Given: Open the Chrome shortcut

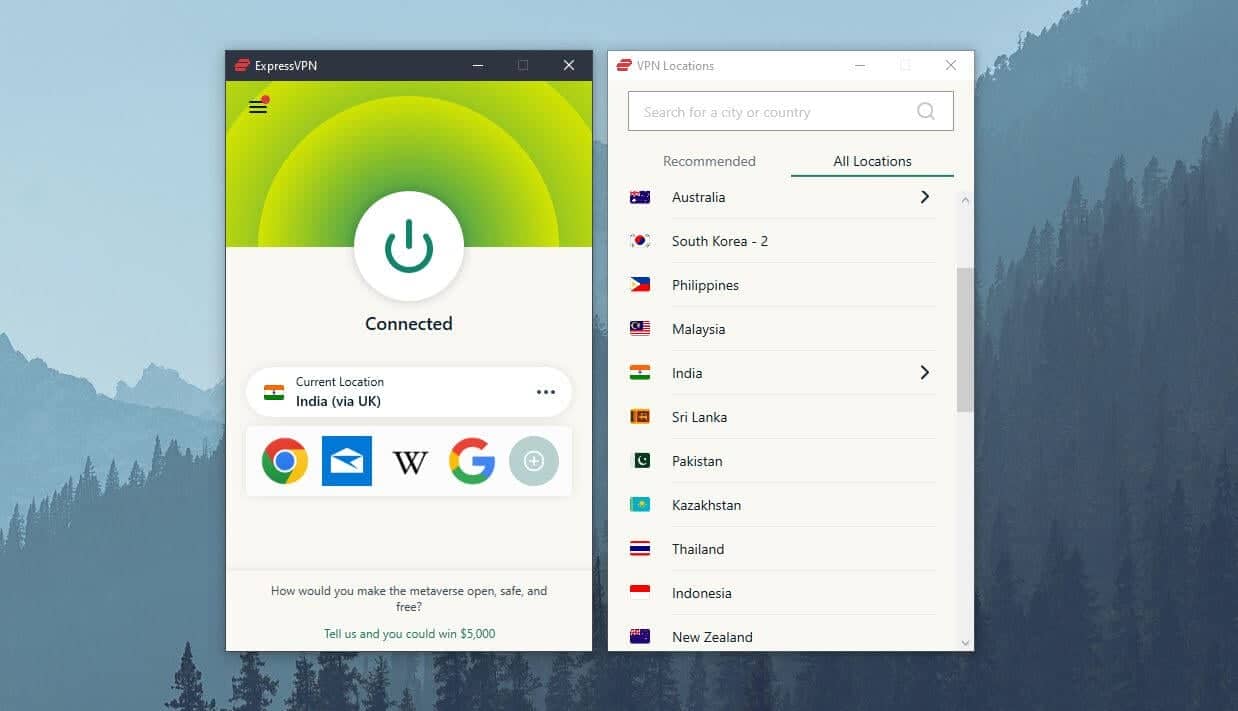Looking at the screenshot, I should 285,461.
